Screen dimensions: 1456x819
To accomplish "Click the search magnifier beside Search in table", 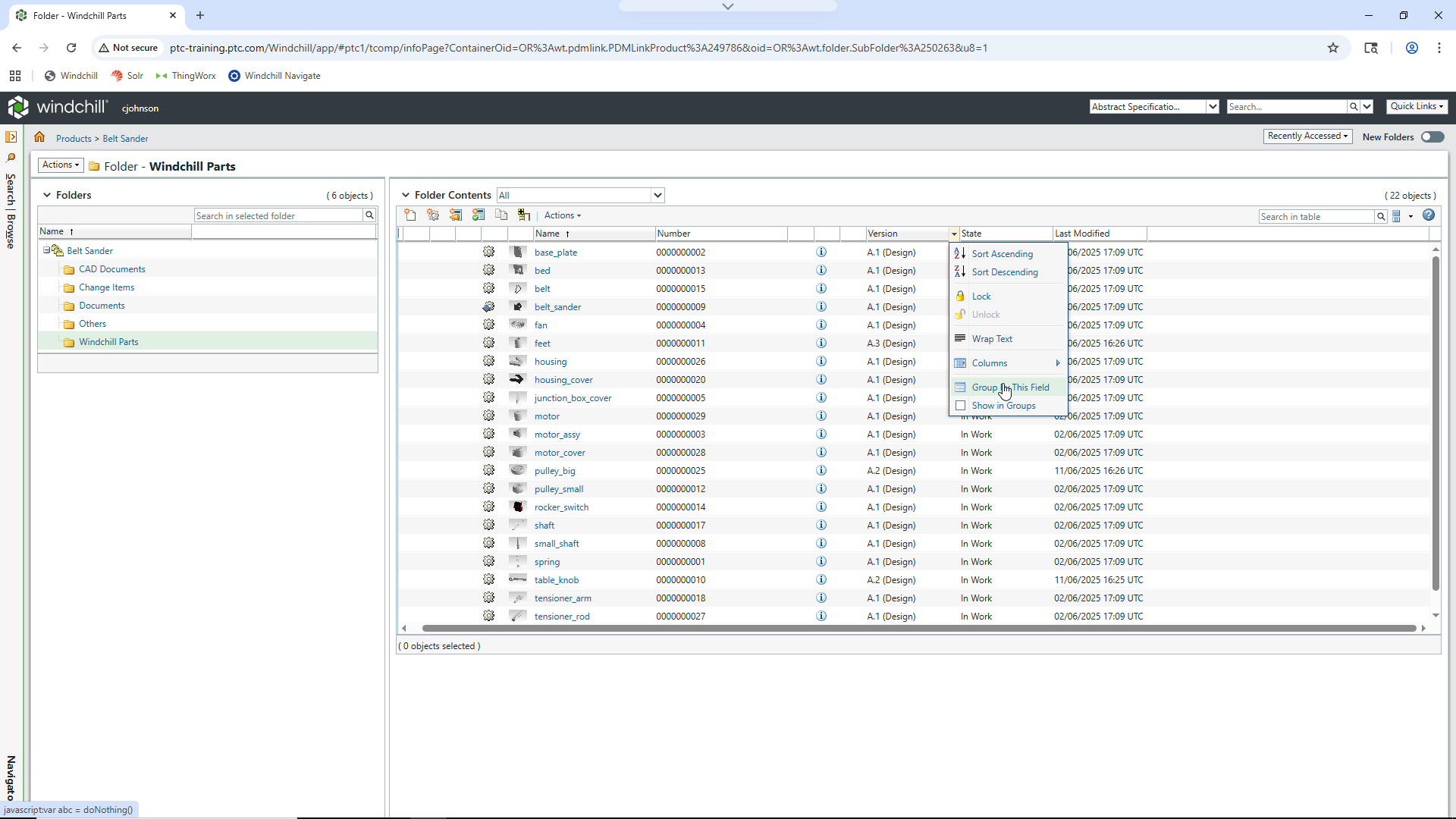I will point(1381,217).
